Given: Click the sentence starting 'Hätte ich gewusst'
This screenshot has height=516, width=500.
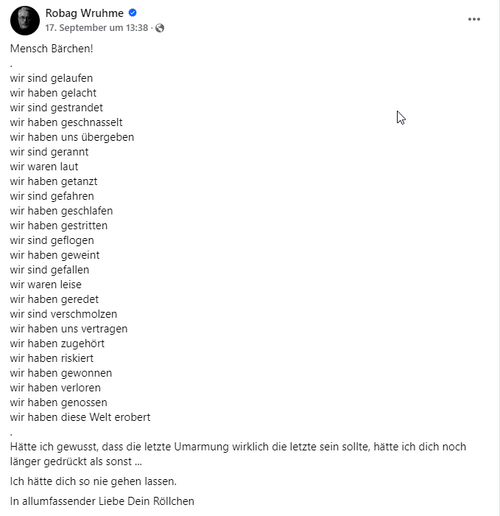Looking at the screenshot, I should click(x=238, y=454).
